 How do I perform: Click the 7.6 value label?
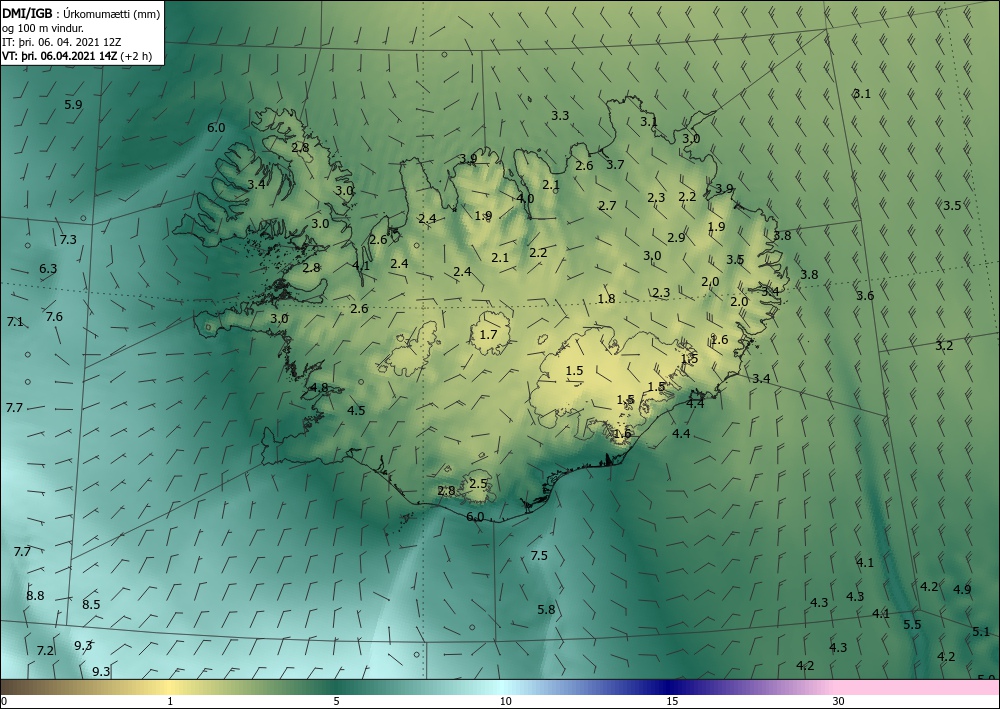[54, 317]
